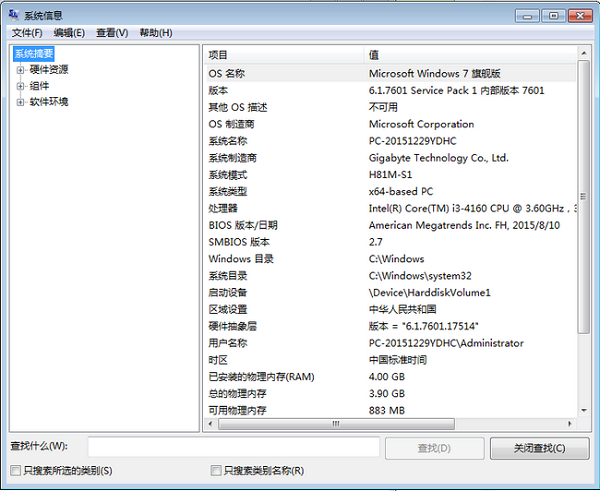This screenshot has height=491, width=600.
Task: Click the value \Device\HarddiskVolume1
Action: pyautogui.click(x=429, y=293)
